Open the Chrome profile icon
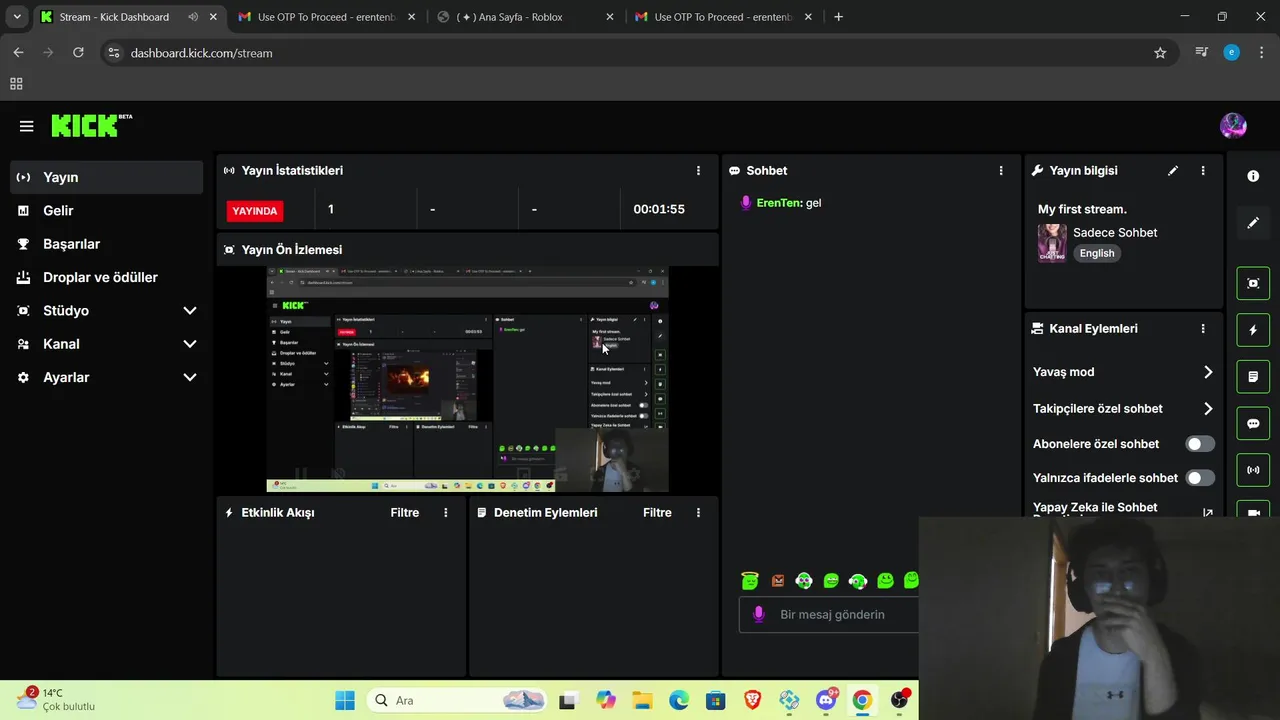The height and width of the screenshot is (720, 1280). click(x=1232, y=53)
